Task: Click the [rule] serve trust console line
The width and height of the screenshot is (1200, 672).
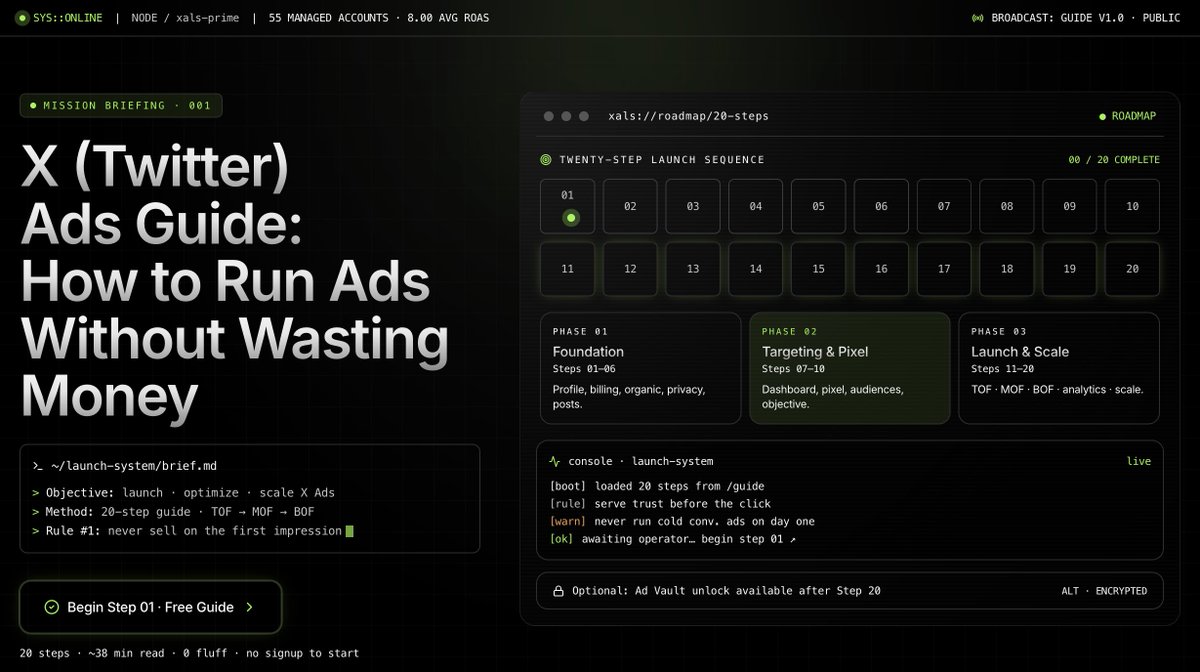Action: pos(660,503)
